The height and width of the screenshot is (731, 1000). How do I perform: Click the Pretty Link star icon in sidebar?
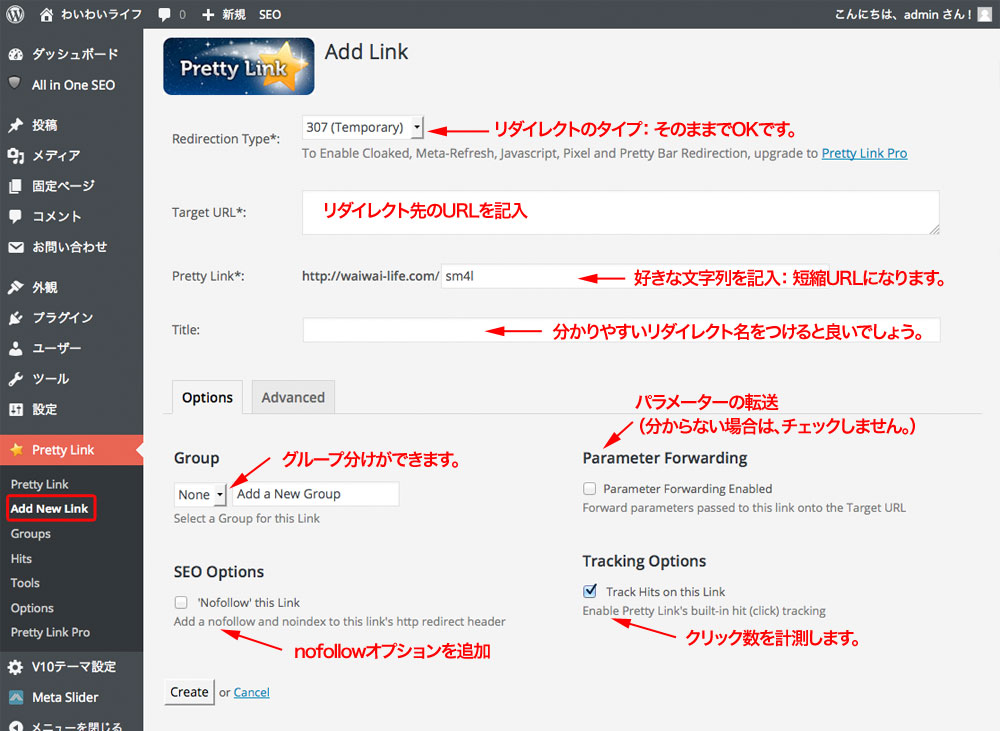tap(17, 450)
